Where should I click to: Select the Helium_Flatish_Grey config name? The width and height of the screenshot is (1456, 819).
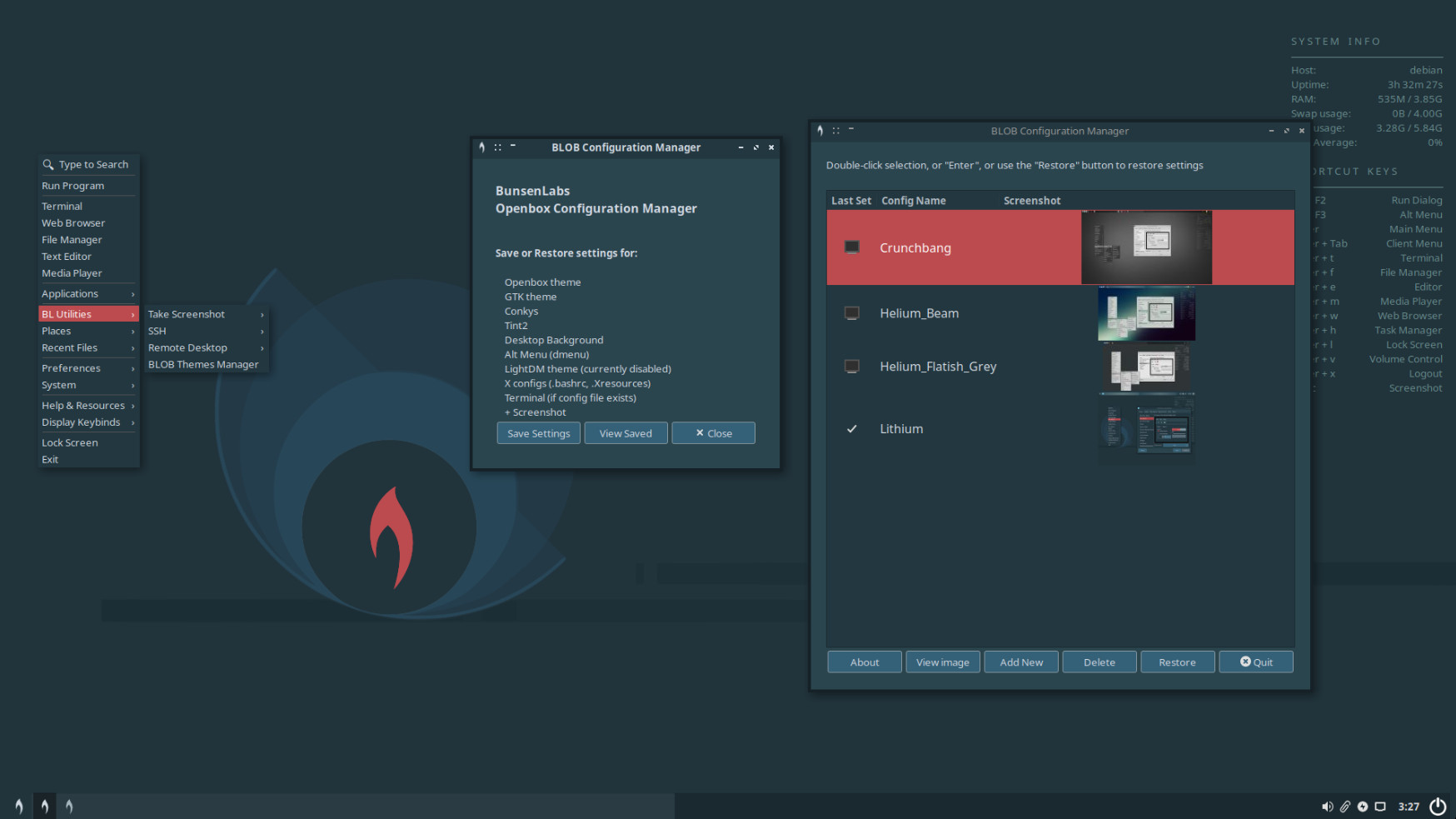pyautogui.click(x=938, y=367)
